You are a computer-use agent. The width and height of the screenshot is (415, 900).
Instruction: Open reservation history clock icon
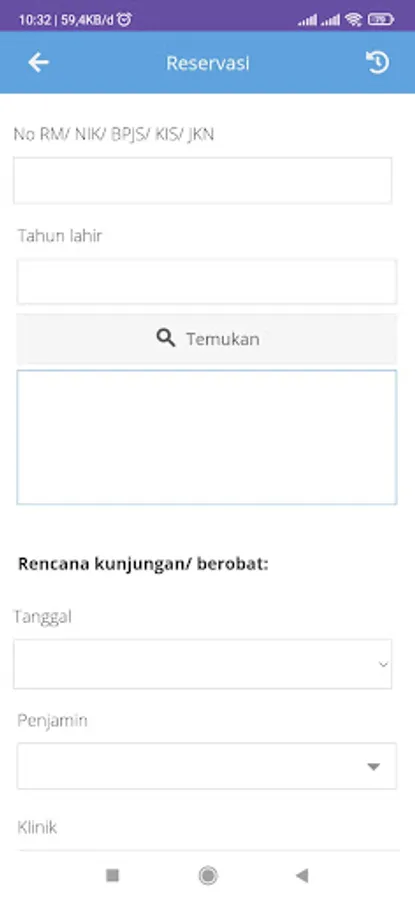coord(378,63)
